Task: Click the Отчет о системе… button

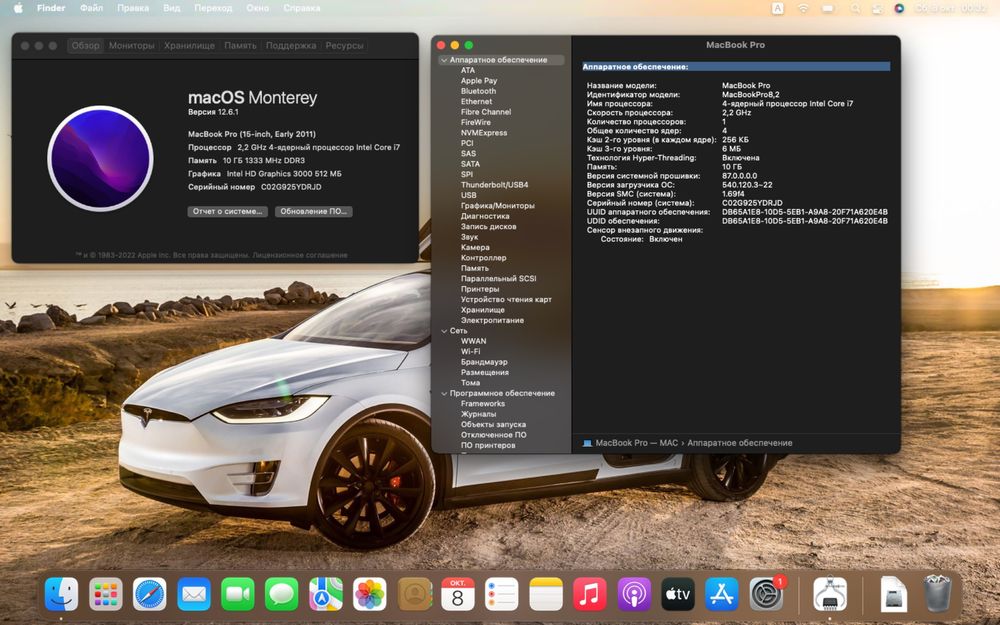Action: tap(228, 211)
